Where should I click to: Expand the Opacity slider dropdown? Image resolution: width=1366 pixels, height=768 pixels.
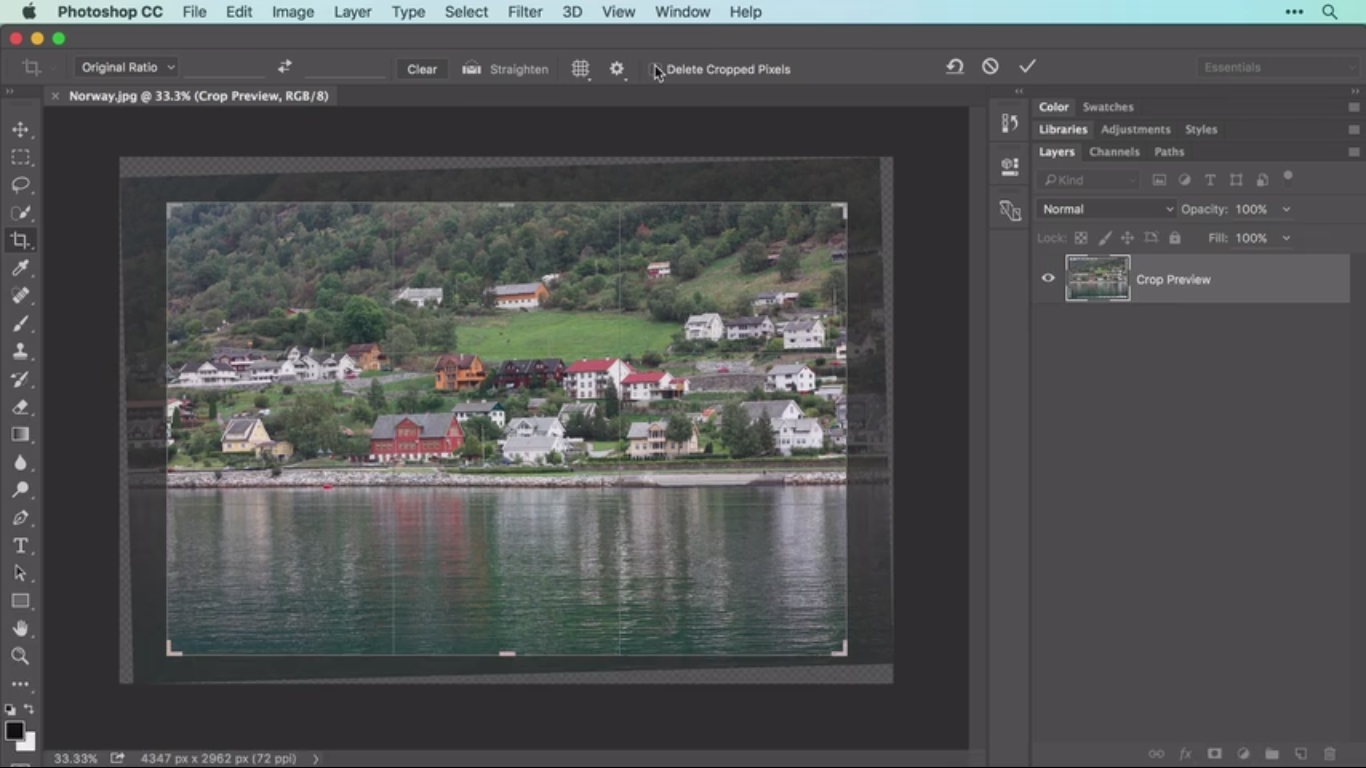click(1286, 209)
